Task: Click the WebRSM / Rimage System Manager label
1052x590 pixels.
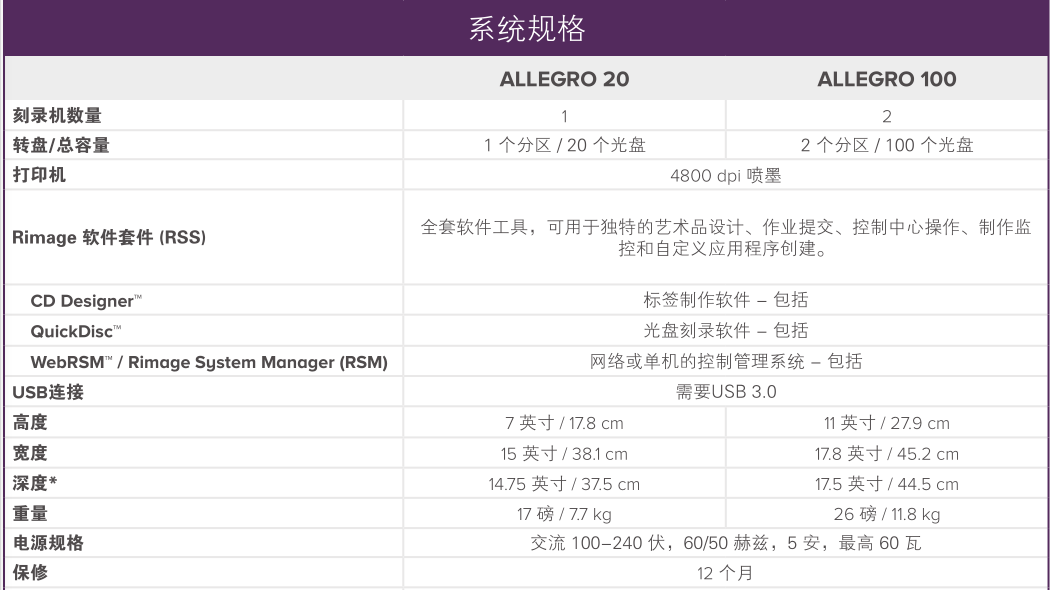Action: click(x=209, y=362)
